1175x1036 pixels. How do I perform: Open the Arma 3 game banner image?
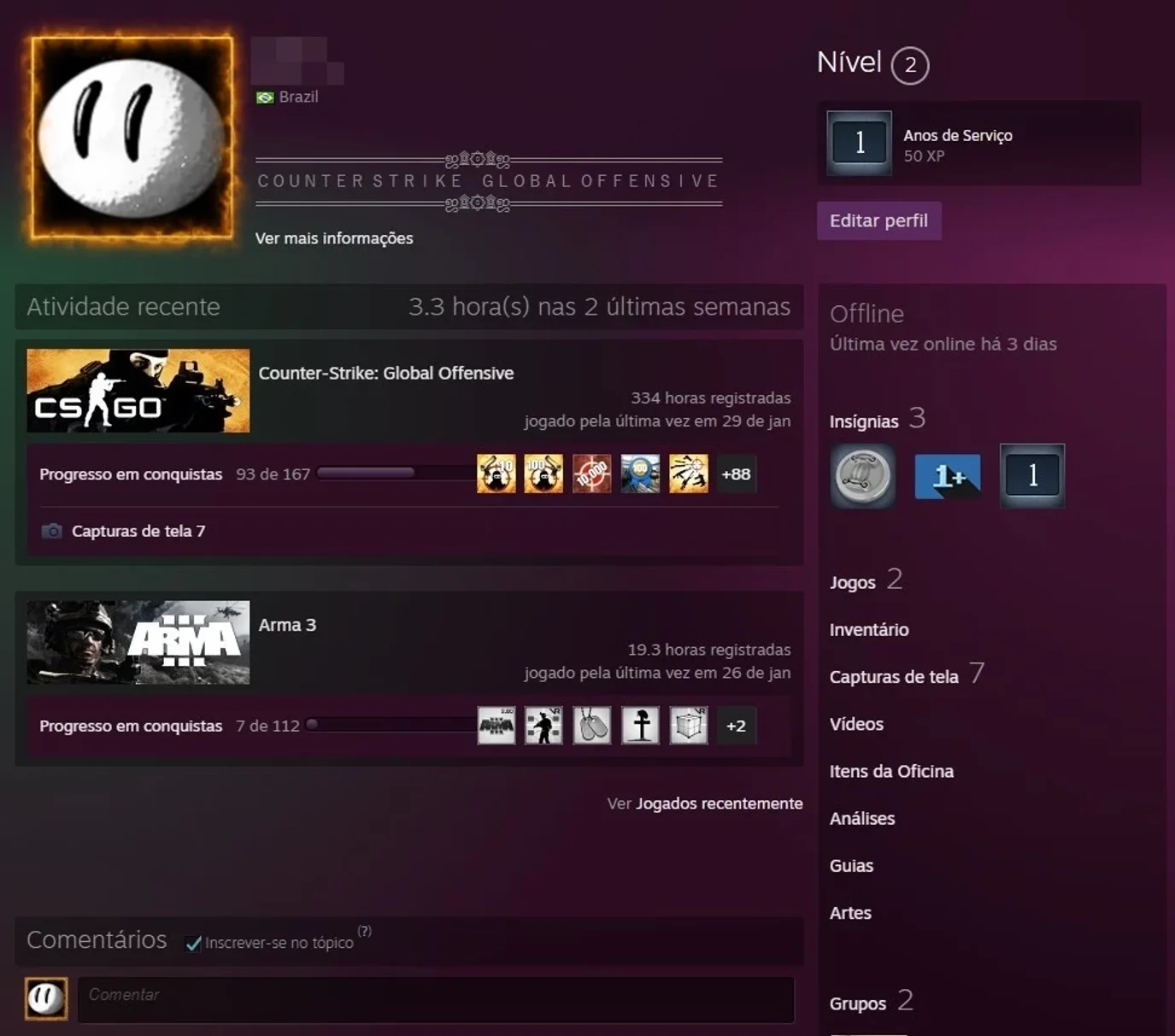(138, 642)
